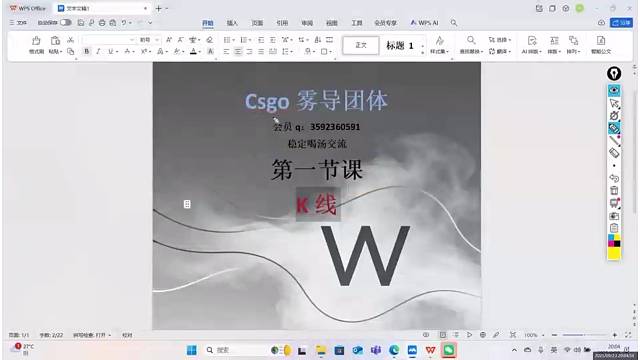Select the line drawing annotation tool
The image size is (640, 360).
click(x=614, y=141)
